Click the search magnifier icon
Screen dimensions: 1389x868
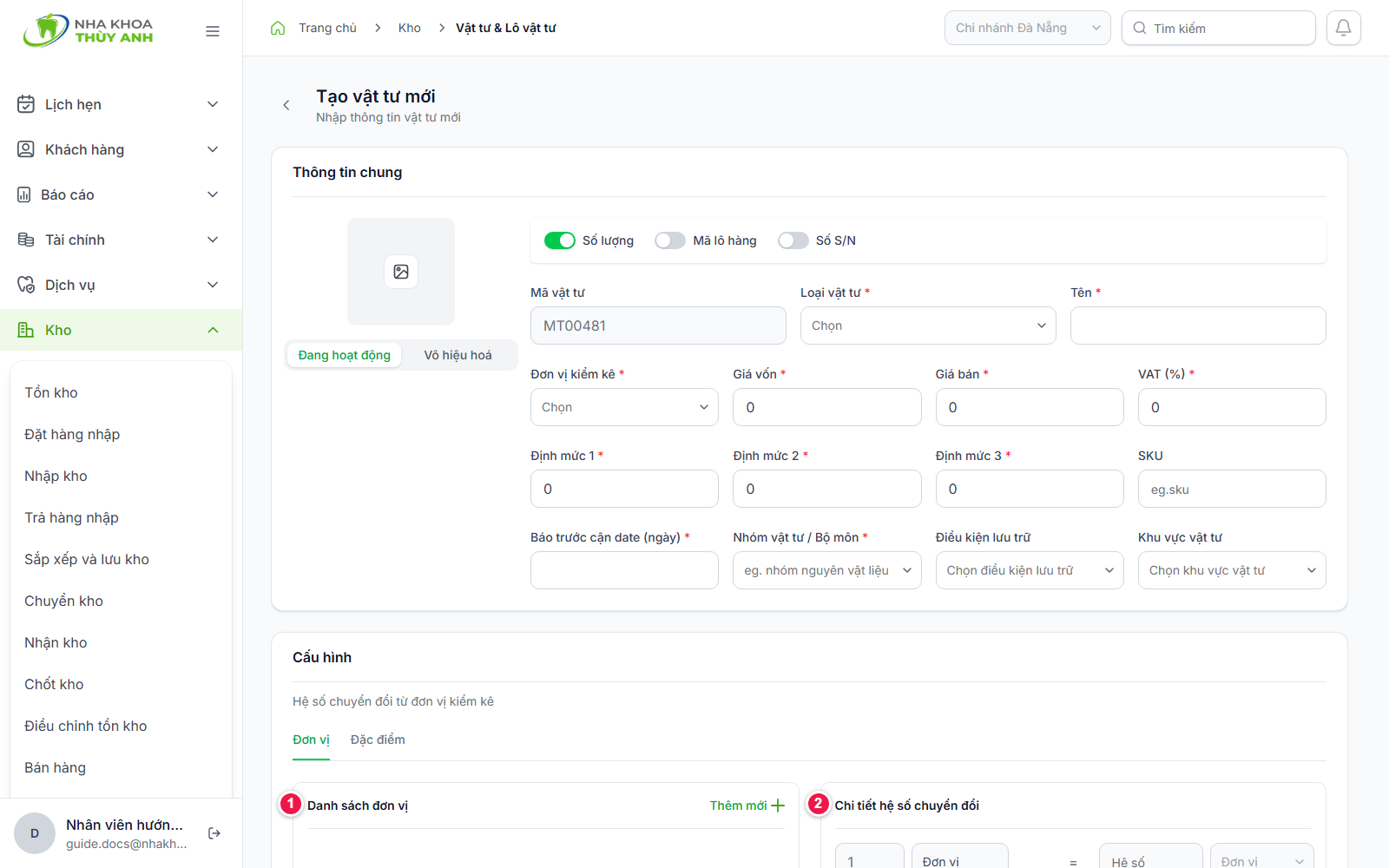pos(1139,28)
